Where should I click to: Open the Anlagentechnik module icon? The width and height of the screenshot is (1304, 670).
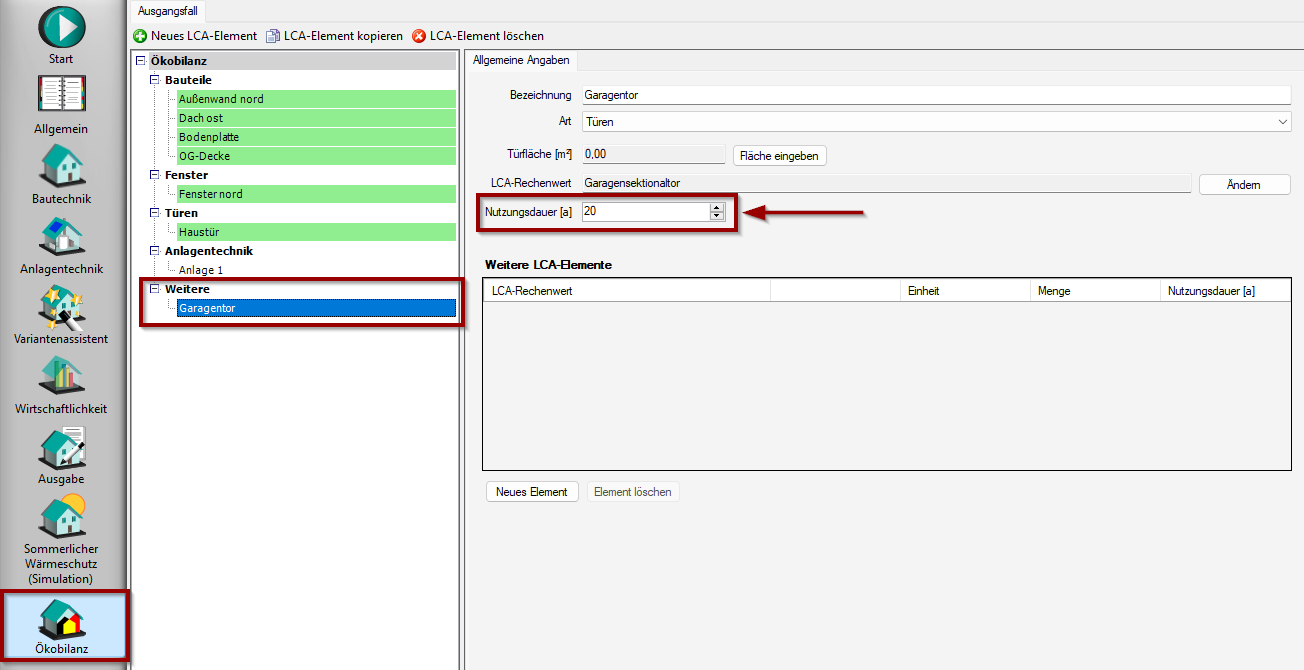point(62,236)
